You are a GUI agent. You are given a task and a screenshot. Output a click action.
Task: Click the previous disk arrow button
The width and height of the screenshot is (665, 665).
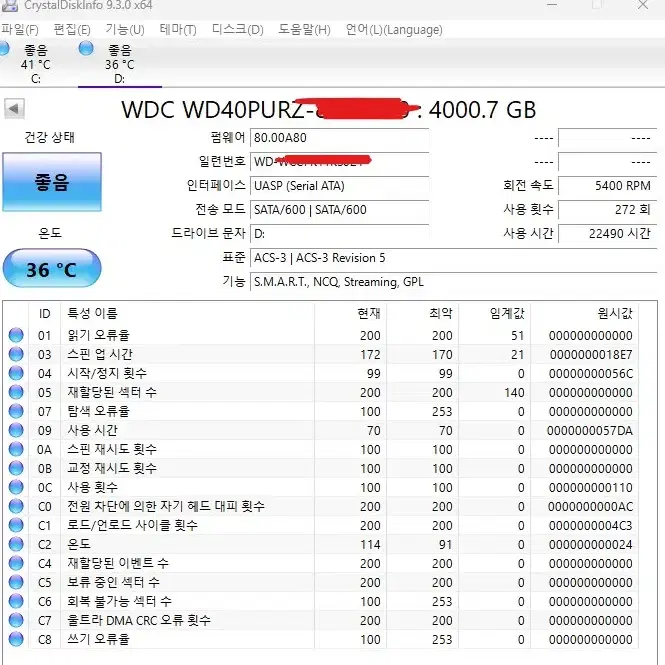pos(14,109)
